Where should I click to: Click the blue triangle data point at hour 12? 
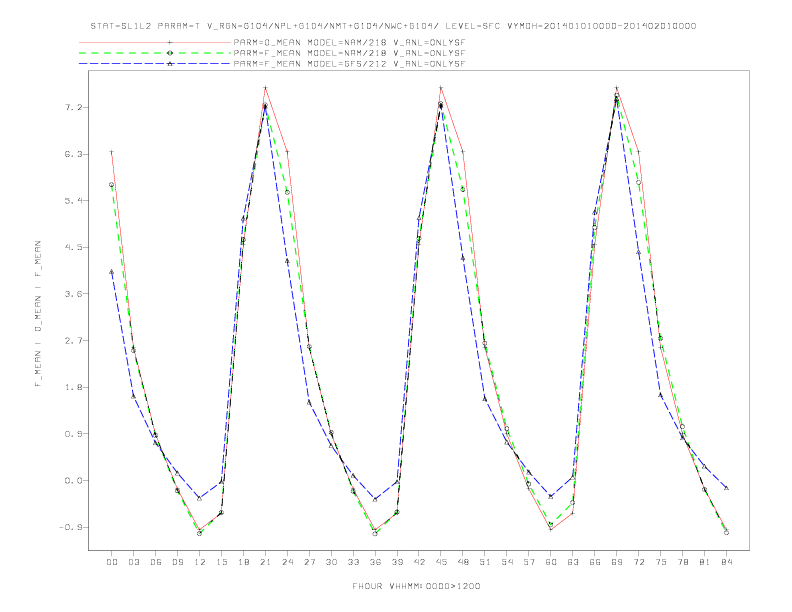coord(200,498)
